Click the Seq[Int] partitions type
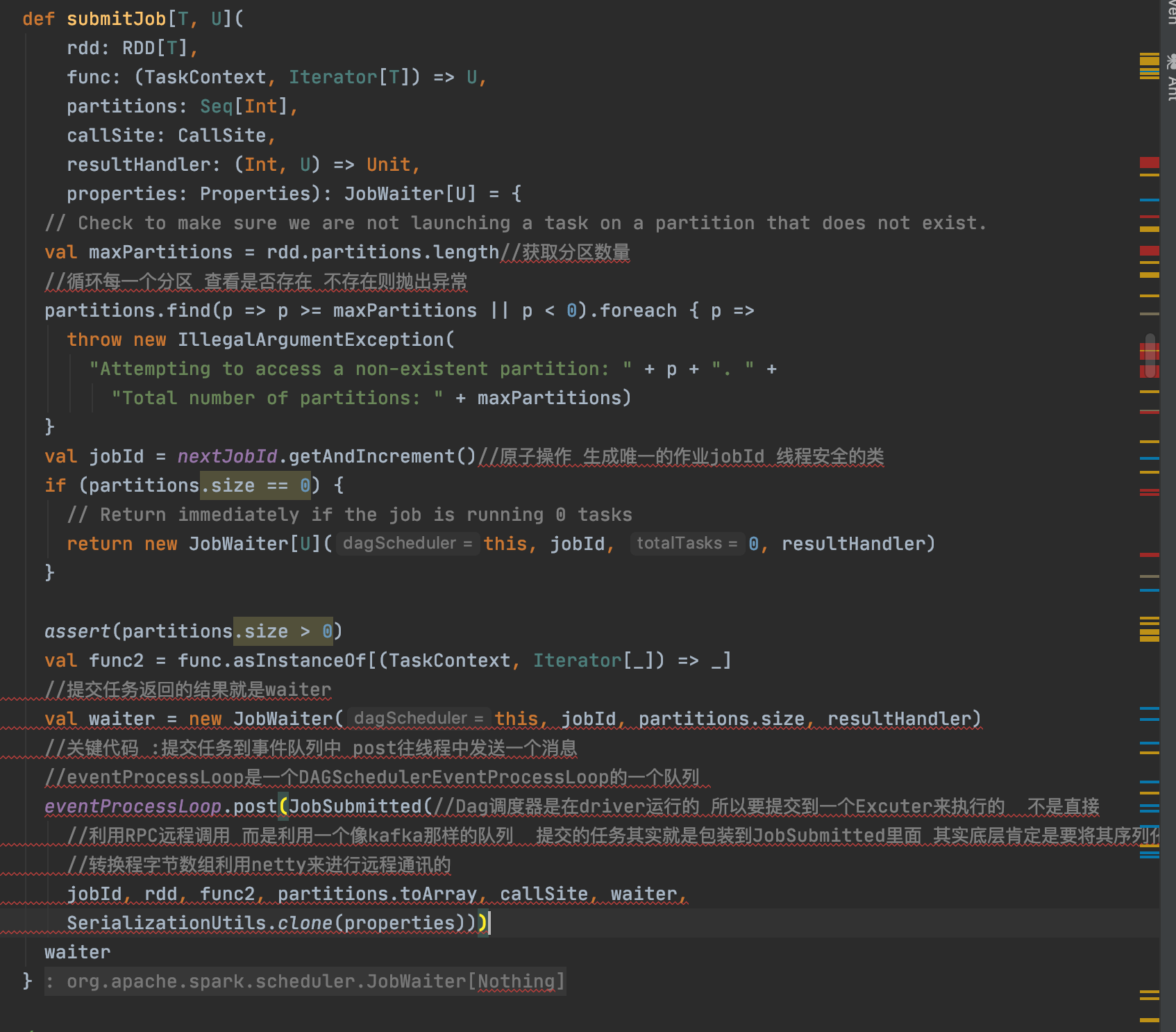 tap(244, 106)
